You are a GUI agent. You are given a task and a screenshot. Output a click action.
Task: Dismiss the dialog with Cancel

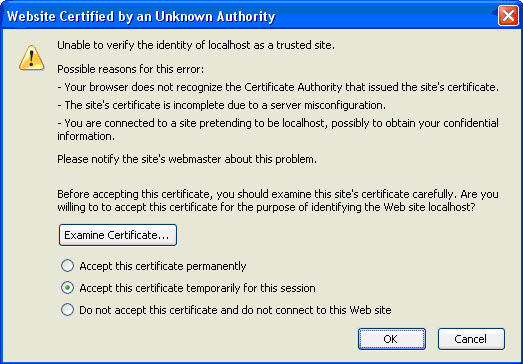pyautogui.click(x=471, y=339)
